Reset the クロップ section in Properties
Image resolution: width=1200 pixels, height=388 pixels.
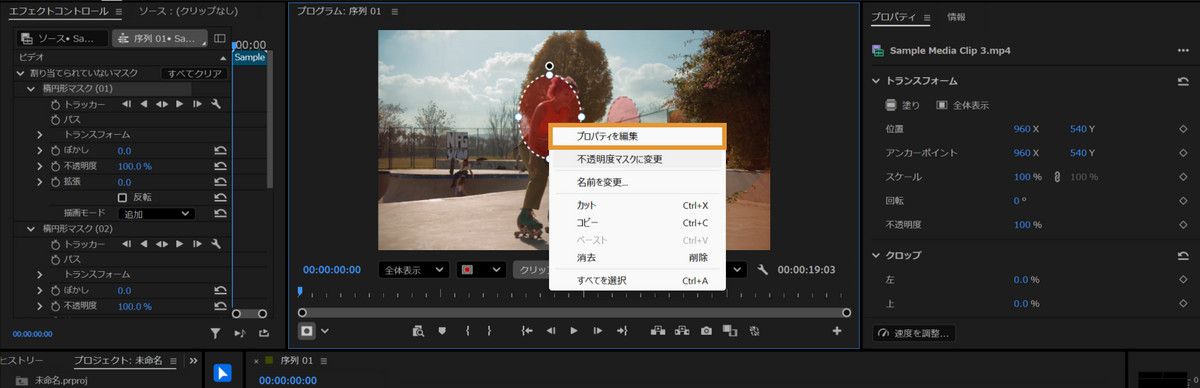tap(1183, 256)
